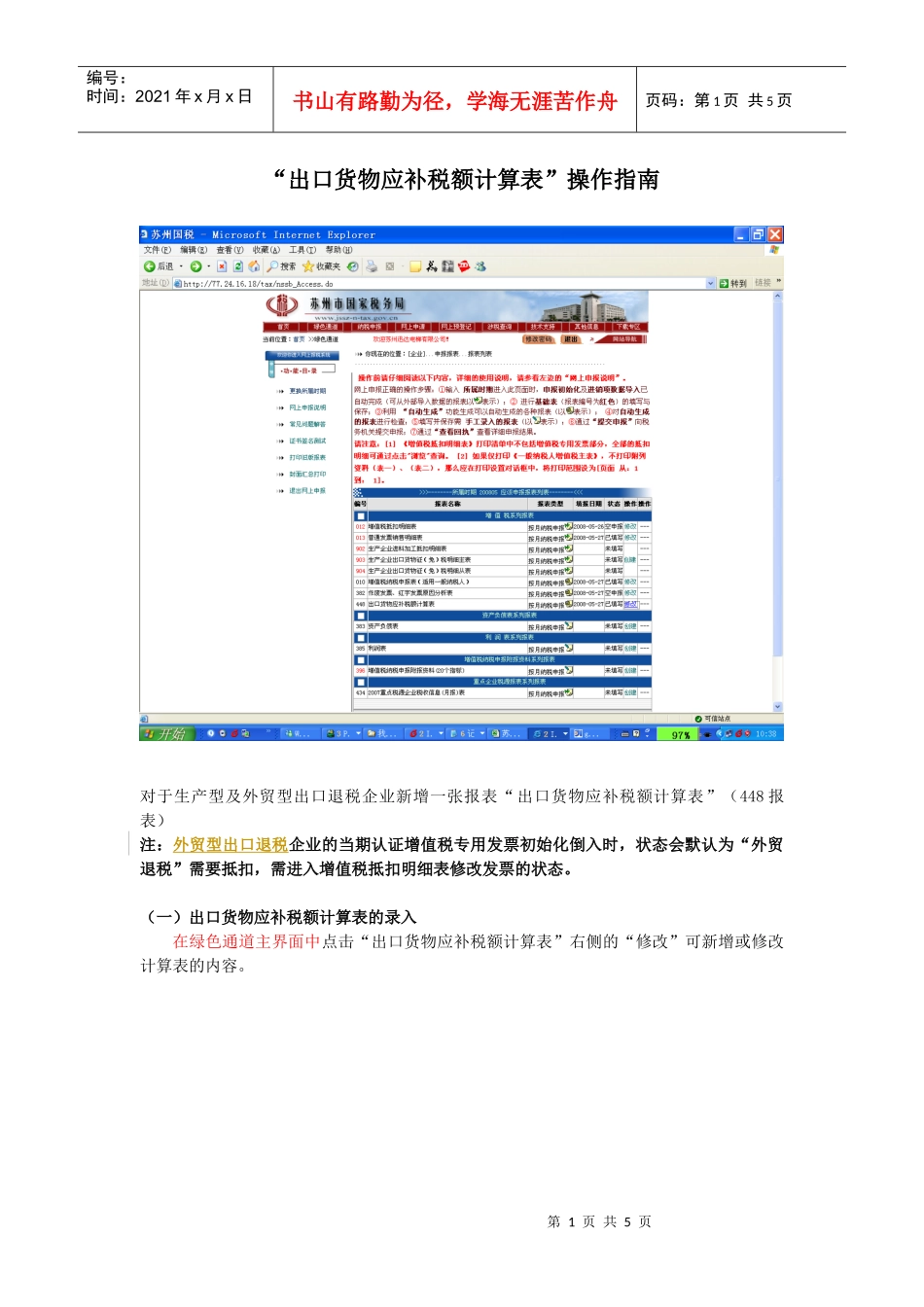
Task: Click the underlined 外贸型出口退税 hyperlink in document
Action: pyautogui.click(x=231, y=845)
